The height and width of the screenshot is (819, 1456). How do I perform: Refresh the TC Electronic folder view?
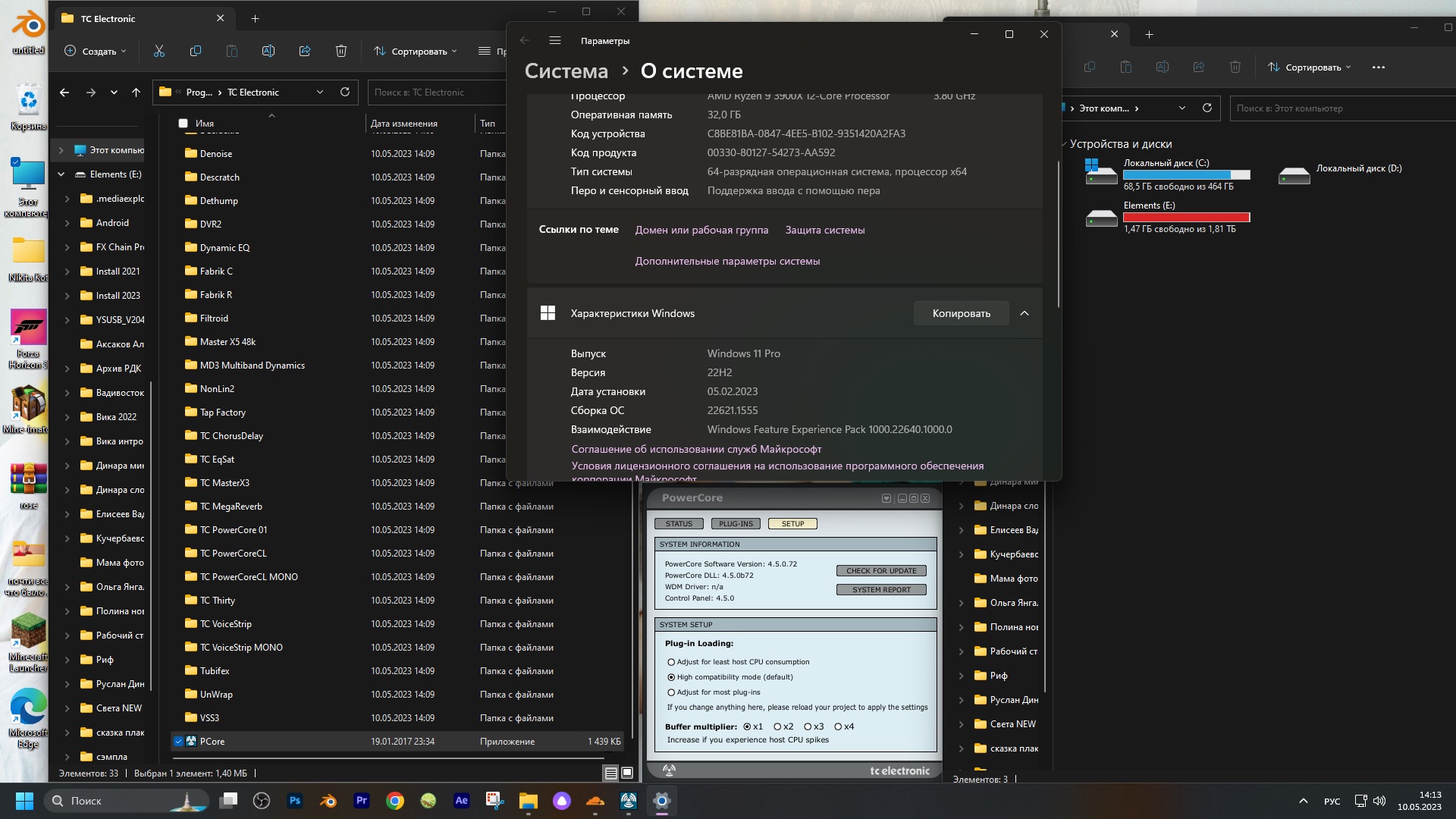[x=344, y=92]
